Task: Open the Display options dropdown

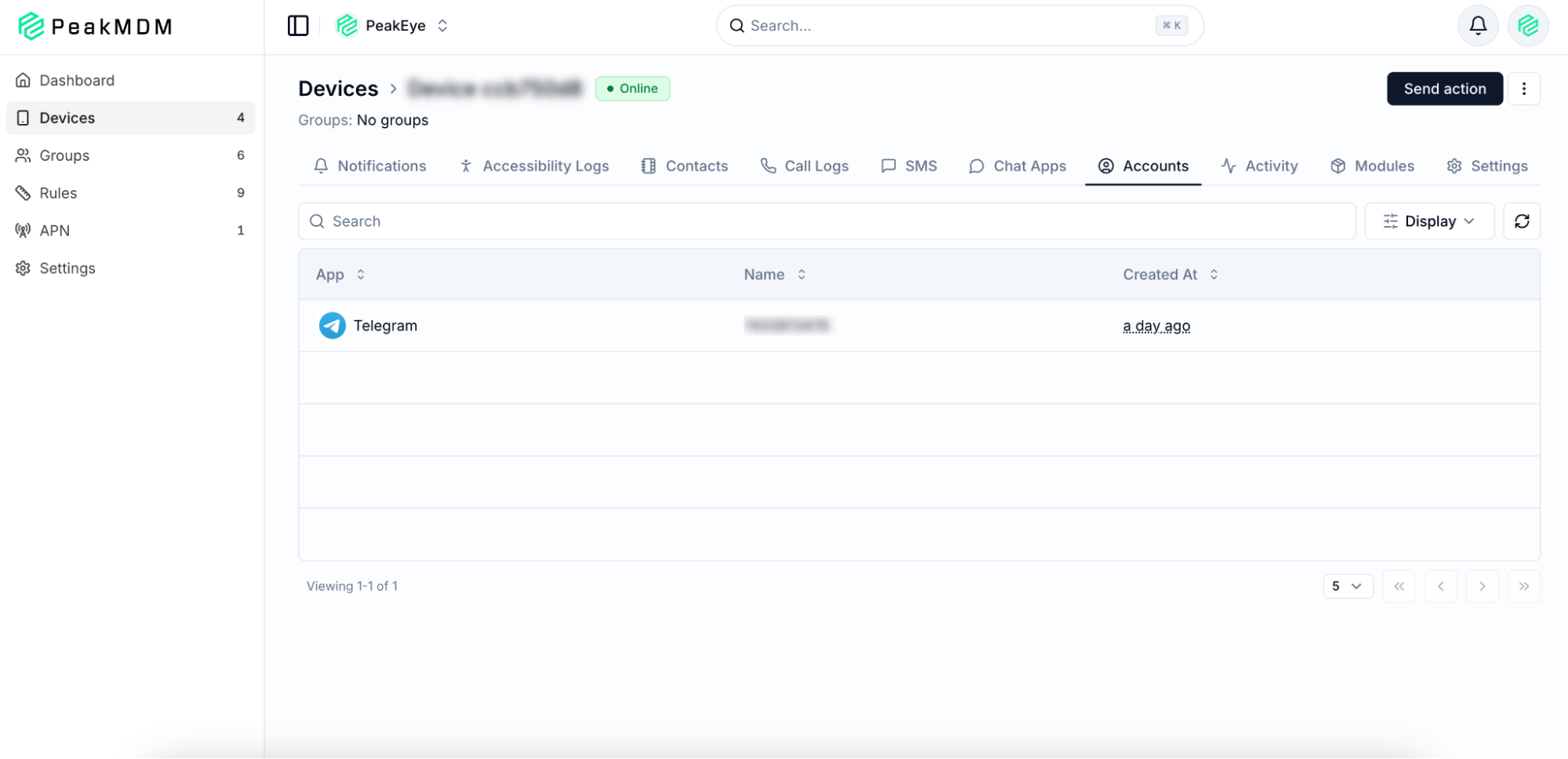Action: tap(1428, 221)
